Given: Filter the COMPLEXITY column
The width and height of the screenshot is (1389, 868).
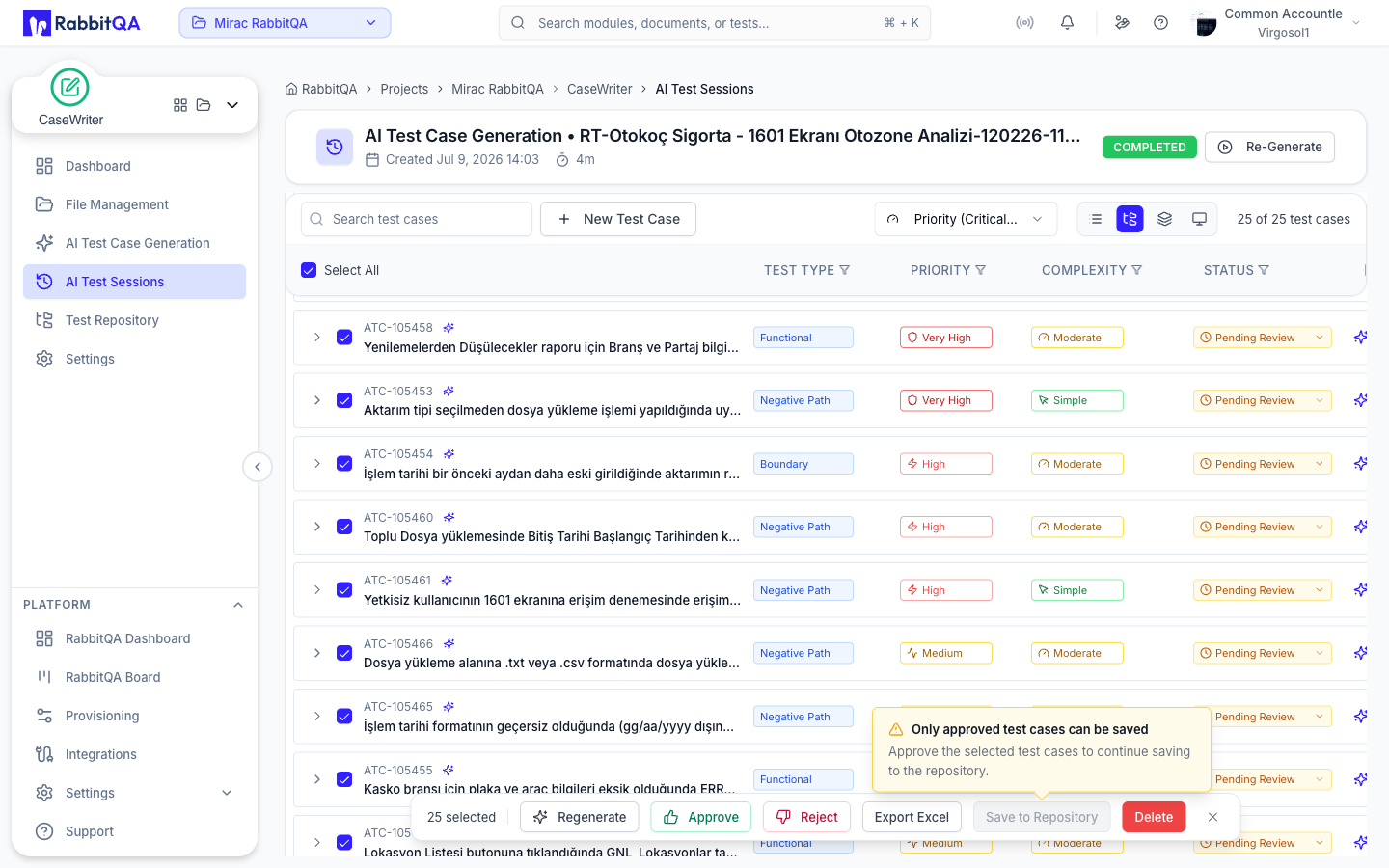Looking at the screenshot, I should pos(1136,270).
